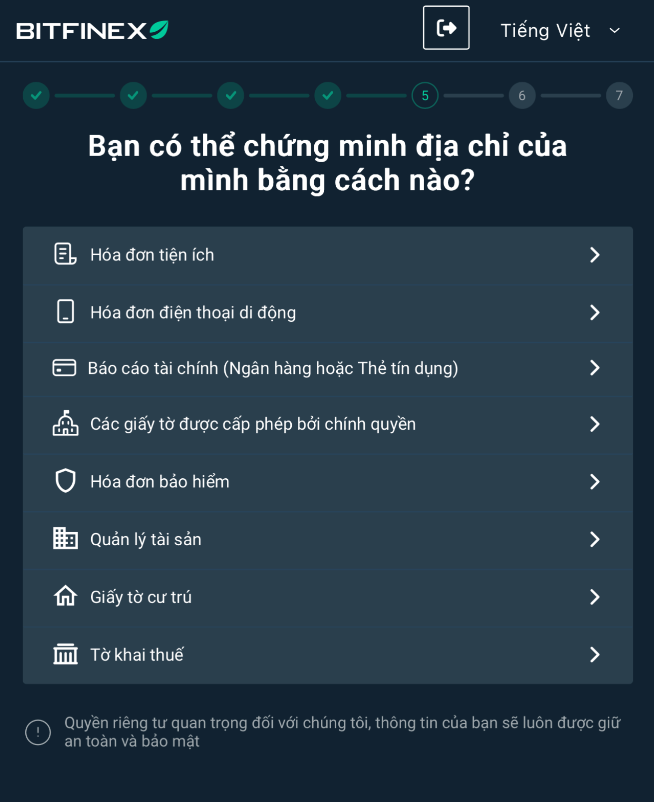654x802 pixels.
Task: Click the property management building icon
Action: click(x=65, y=539)
